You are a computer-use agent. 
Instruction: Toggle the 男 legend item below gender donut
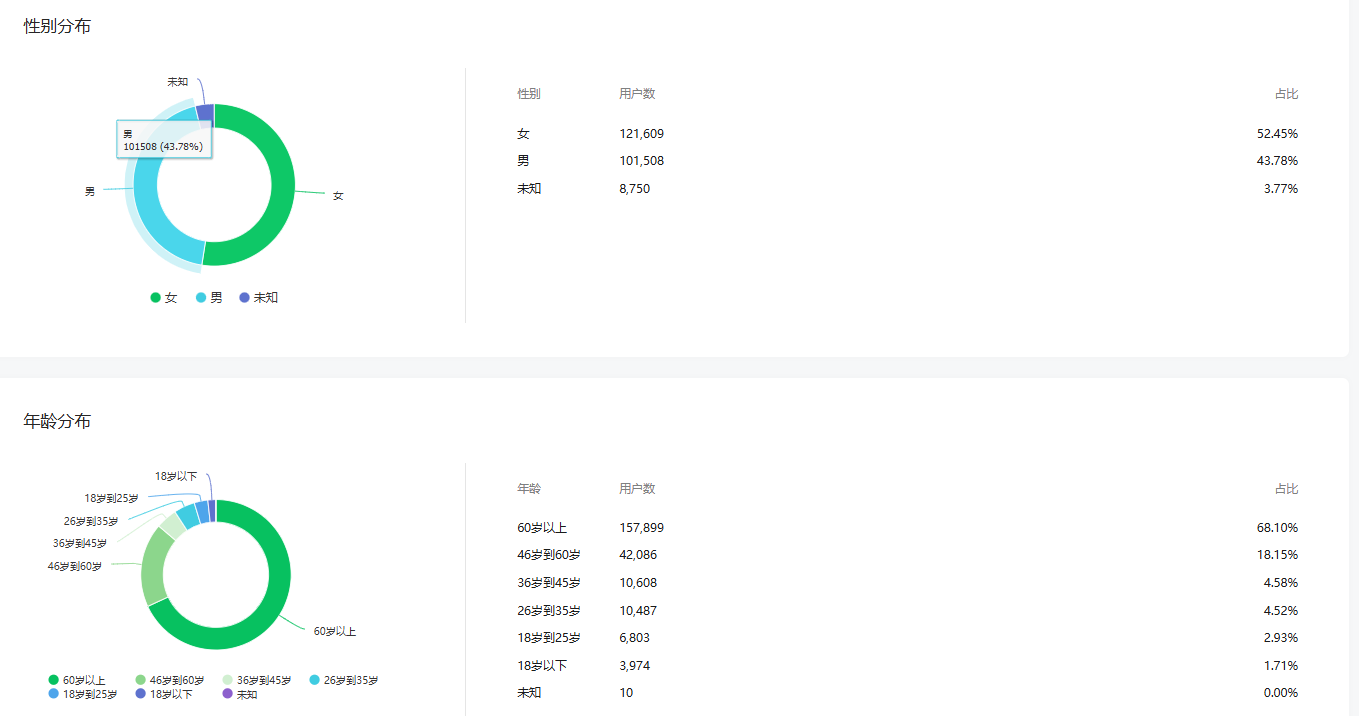[x=209, y=297]
